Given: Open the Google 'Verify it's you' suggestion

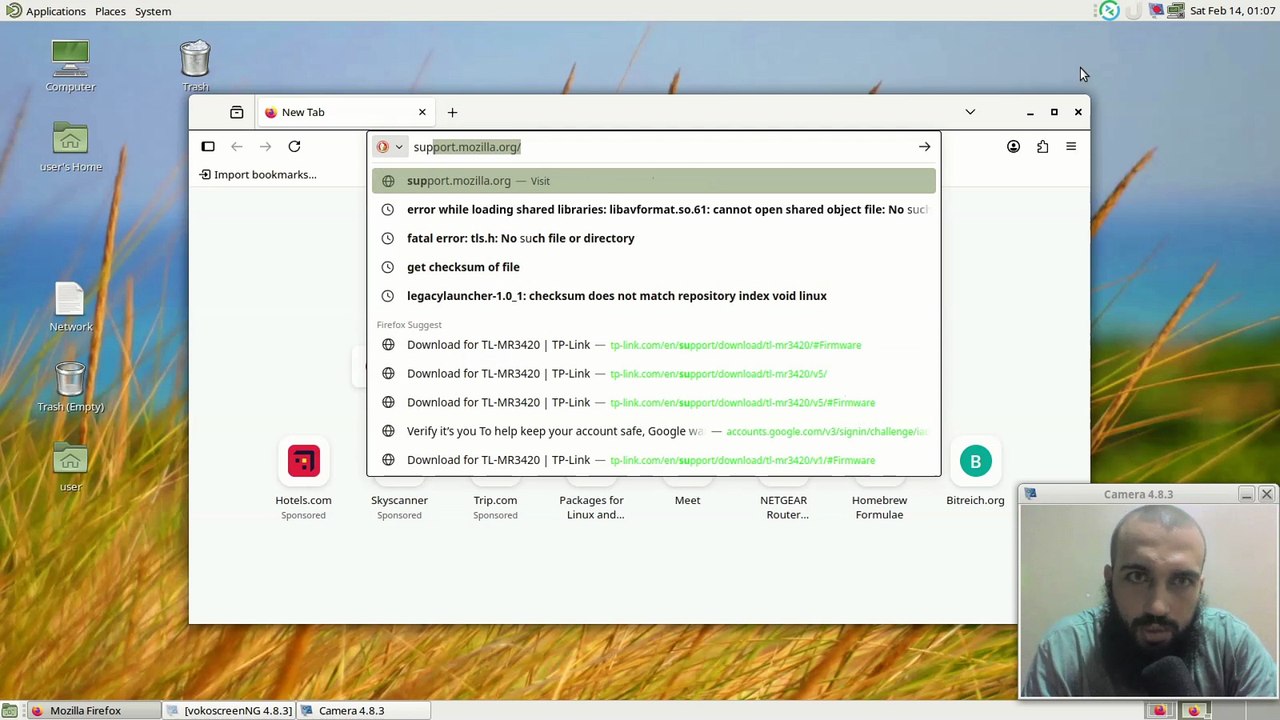Looking at the screenshot, I should [654, 432].
